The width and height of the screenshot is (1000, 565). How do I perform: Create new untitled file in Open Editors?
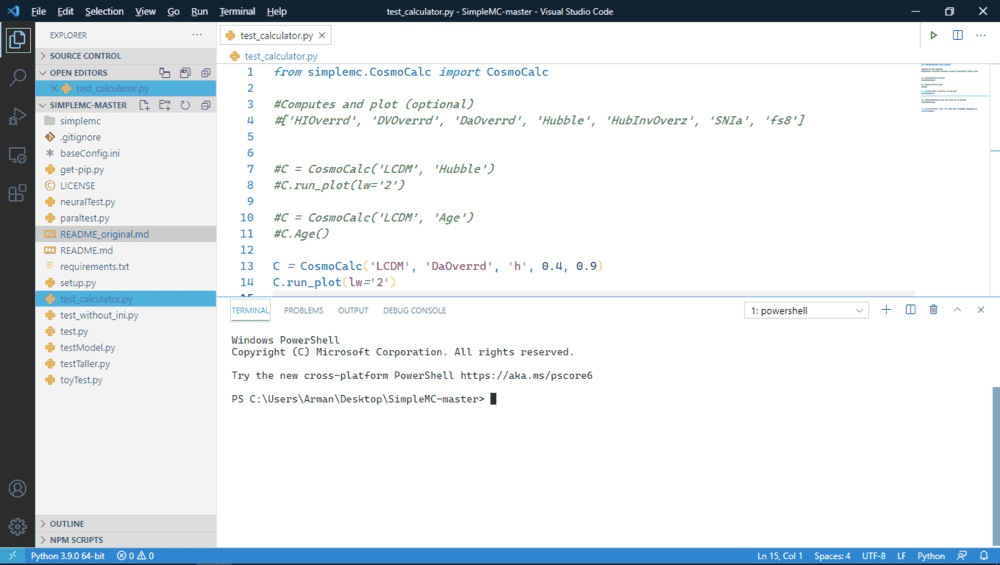165,73
